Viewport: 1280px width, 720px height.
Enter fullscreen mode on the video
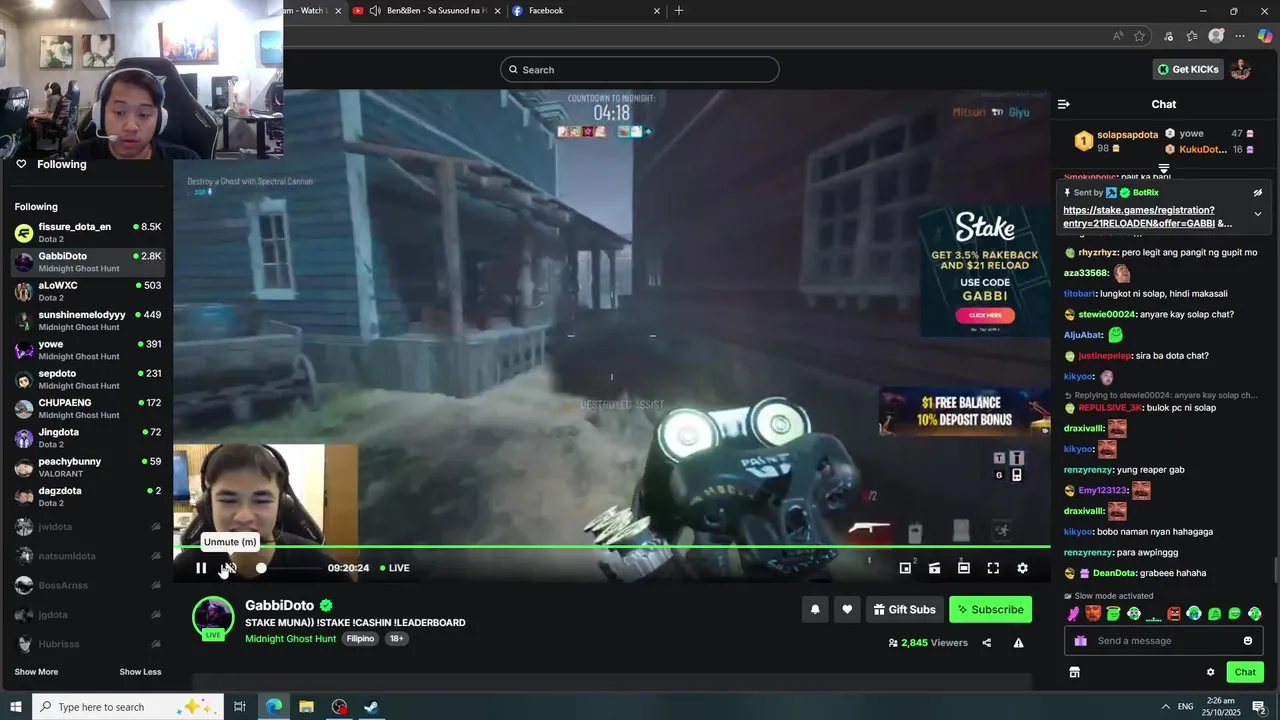click(x=993, y=568)
